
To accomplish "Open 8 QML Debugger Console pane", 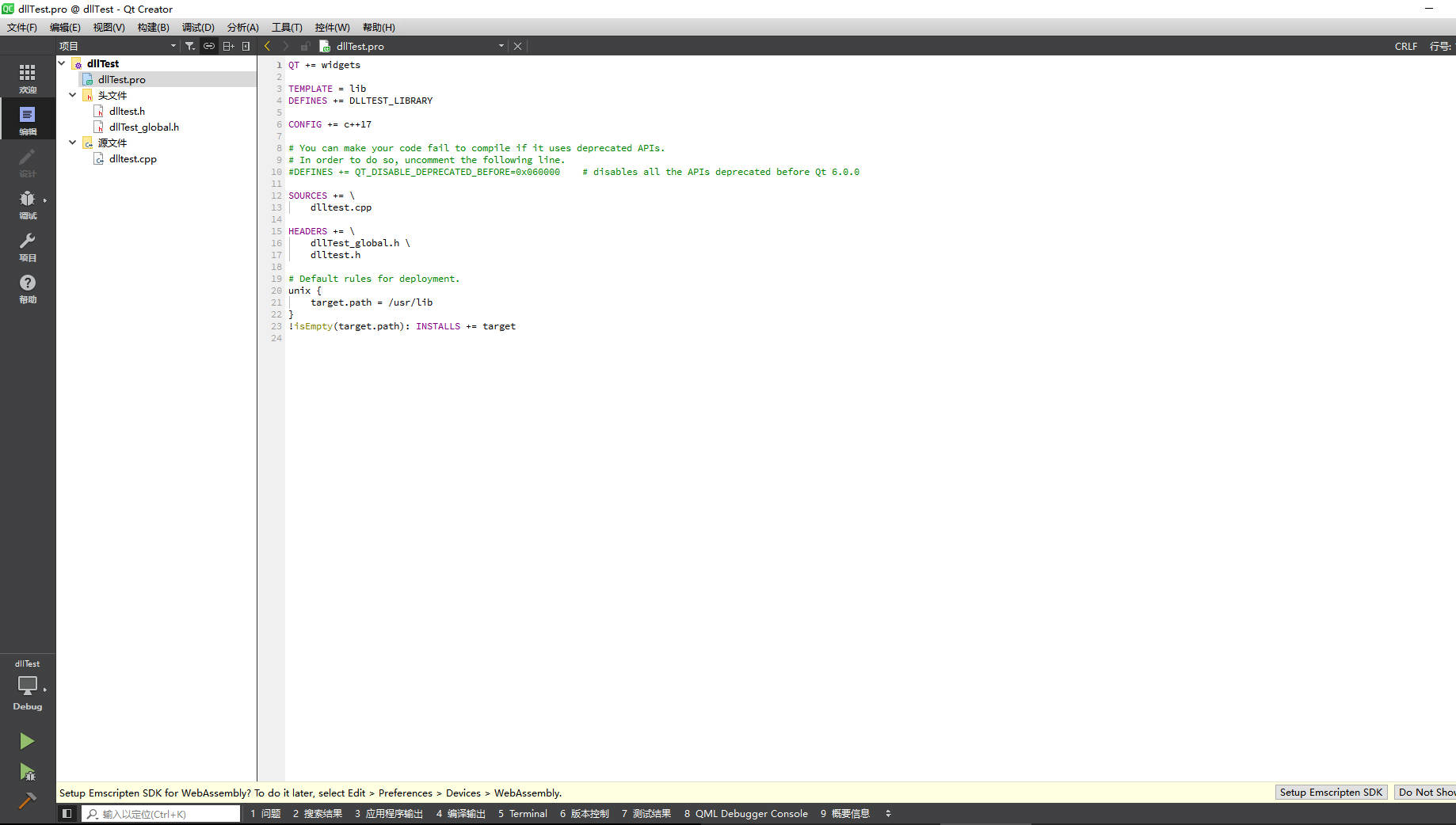I will coord(745,813).
